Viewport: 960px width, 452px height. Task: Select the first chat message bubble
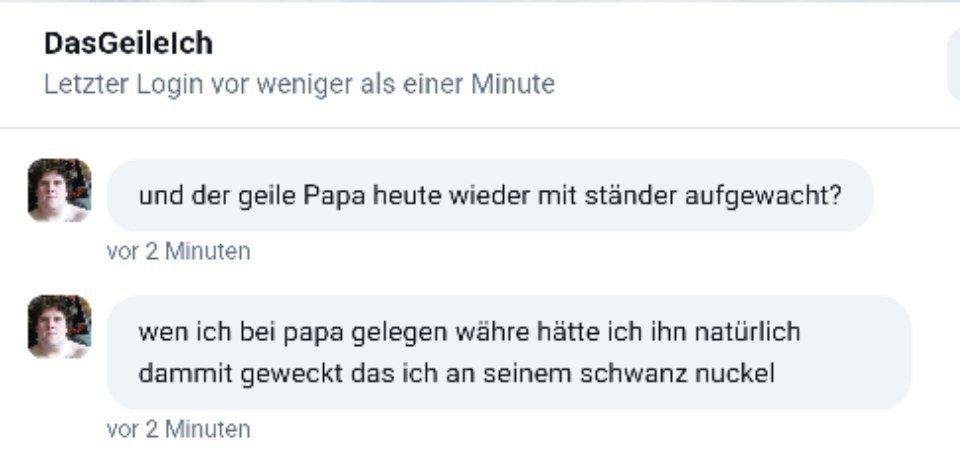490,195
